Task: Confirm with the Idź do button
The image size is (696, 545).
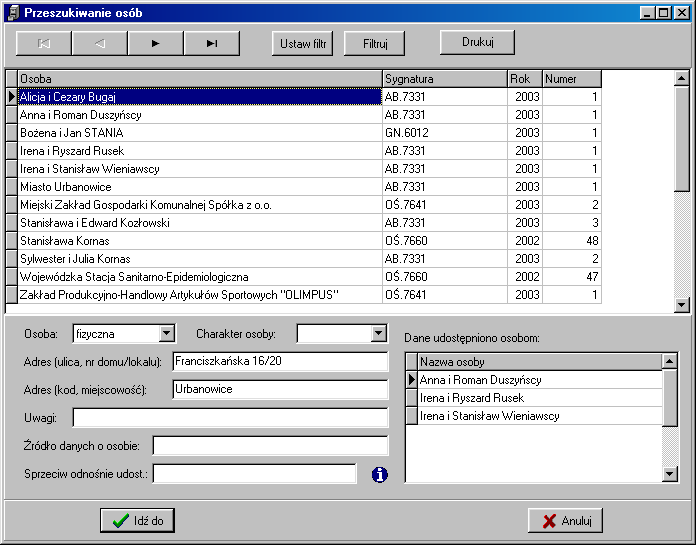Action: [137, 520]
